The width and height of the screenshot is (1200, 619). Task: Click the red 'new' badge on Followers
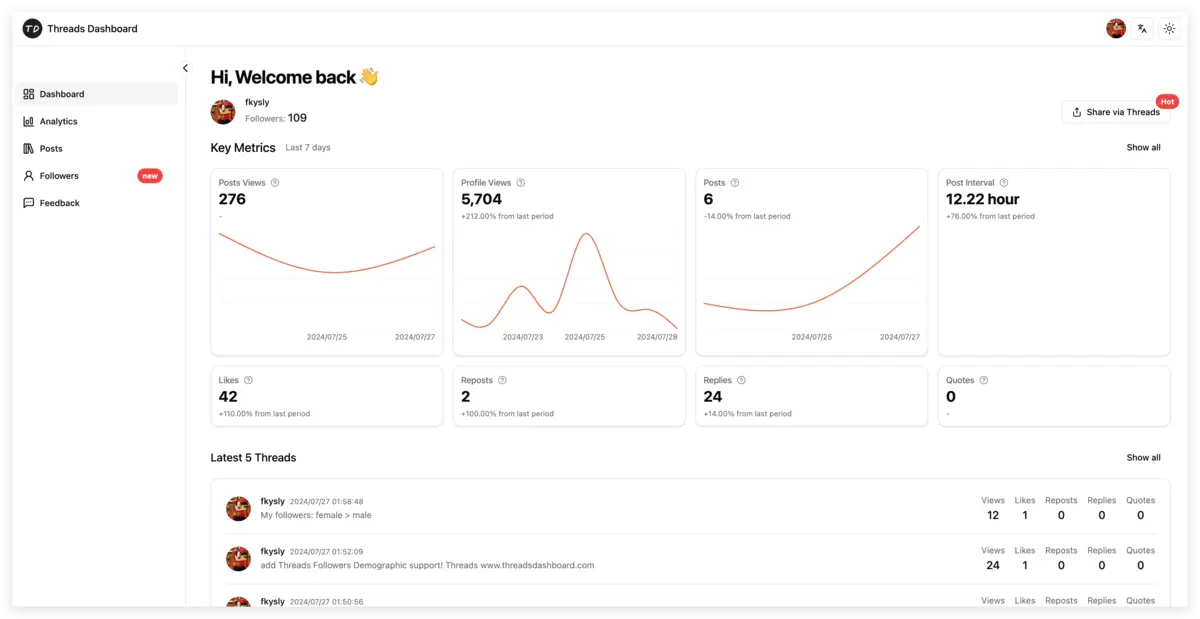150,176
